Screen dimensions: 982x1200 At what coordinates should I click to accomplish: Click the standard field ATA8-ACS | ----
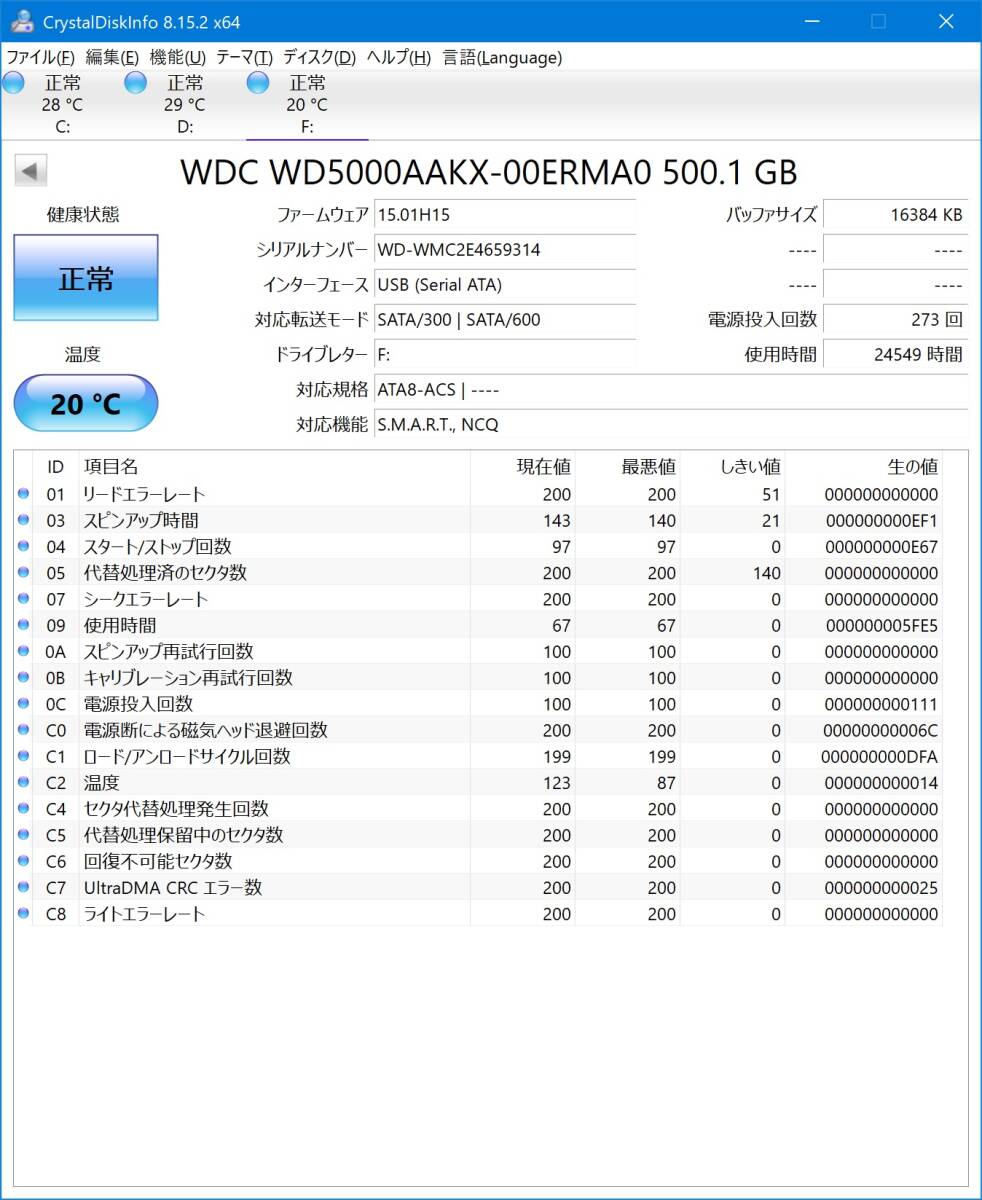tap(671, 390)
